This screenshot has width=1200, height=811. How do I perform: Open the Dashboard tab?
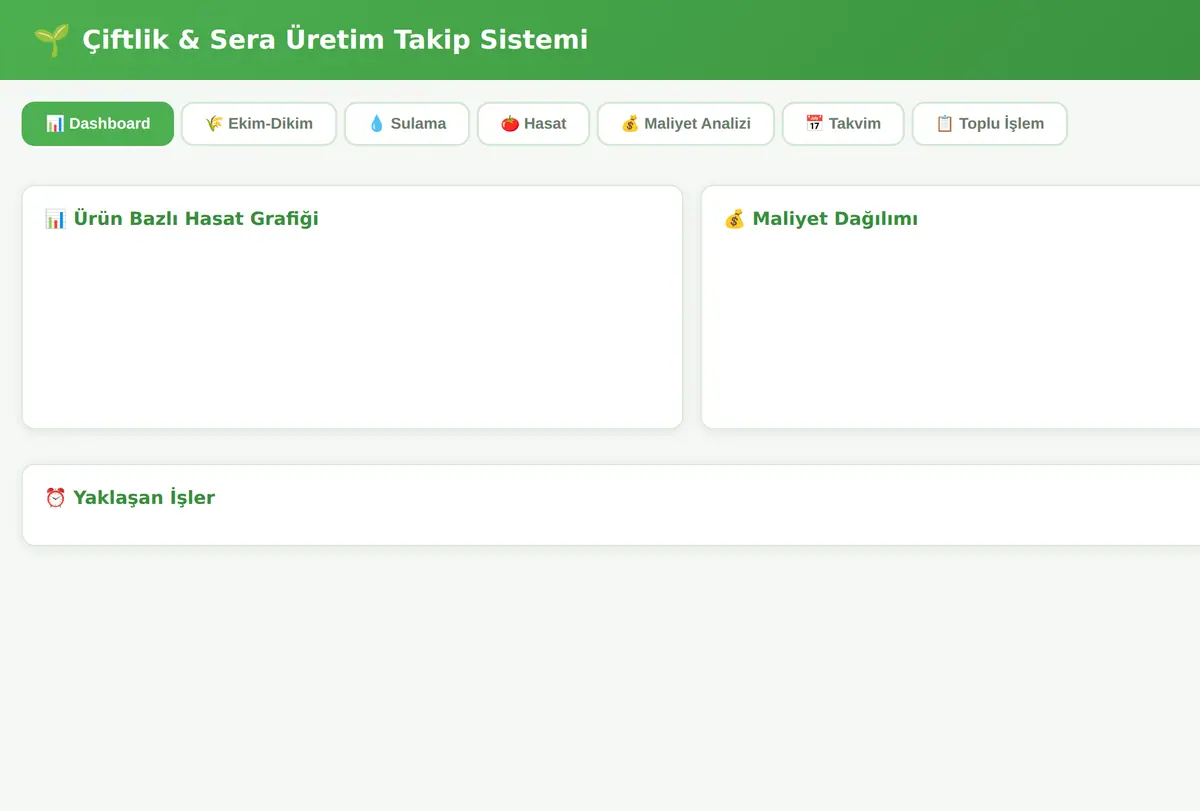(98, 124)
